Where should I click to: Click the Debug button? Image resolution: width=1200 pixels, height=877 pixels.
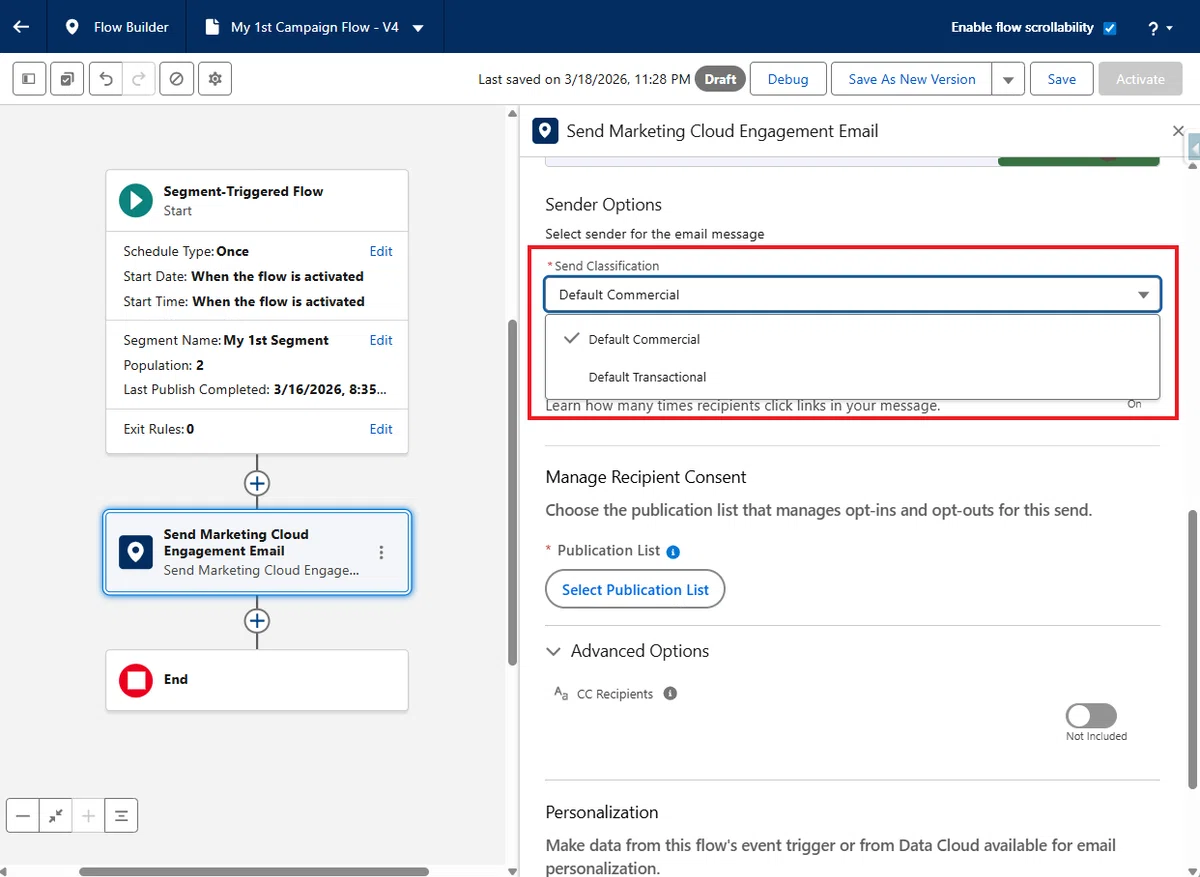pyautogui.click(x=788, y=79)
